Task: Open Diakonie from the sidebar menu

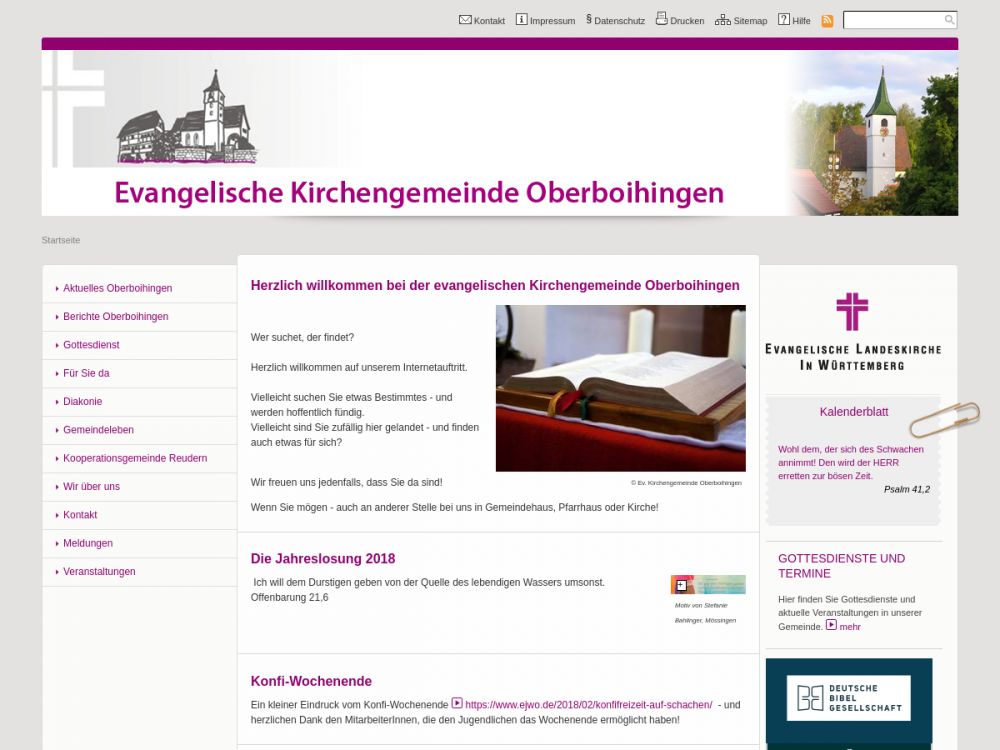Action: [x=82, y=402]
